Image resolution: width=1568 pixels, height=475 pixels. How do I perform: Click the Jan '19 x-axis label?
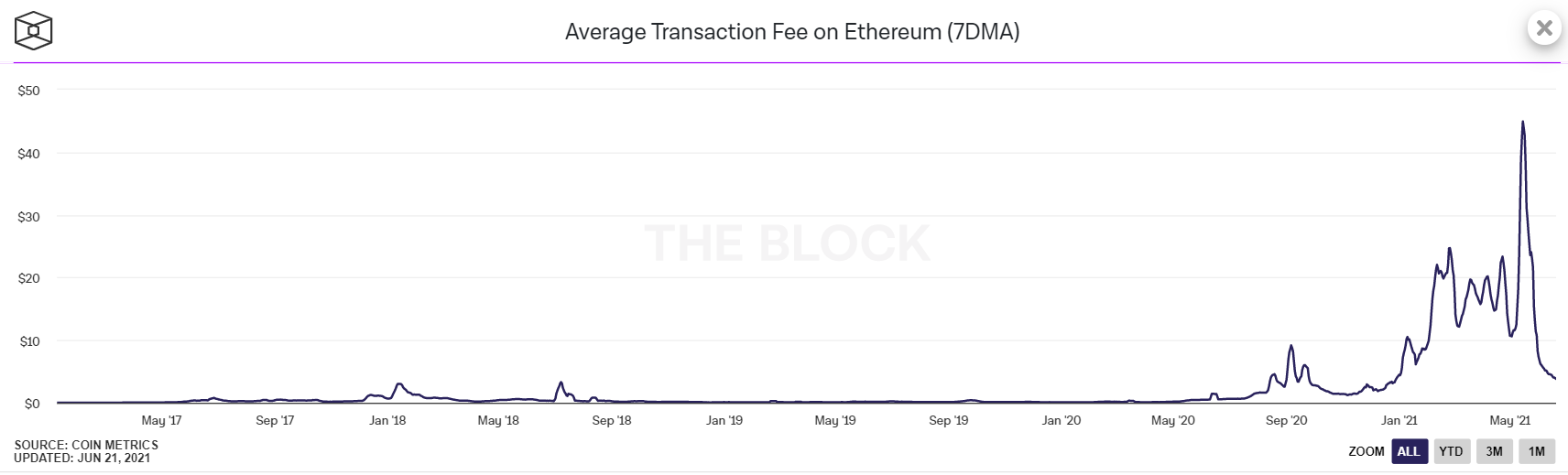coord(724,421)
